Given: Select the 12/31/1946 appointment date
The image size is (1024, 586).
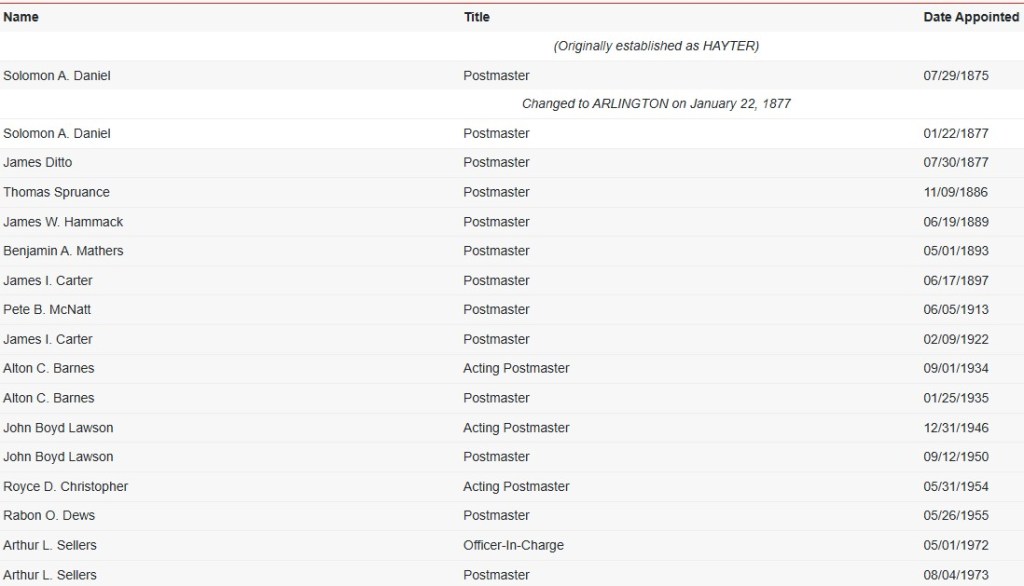Looking at the screenshot, I should pos(955,428).
